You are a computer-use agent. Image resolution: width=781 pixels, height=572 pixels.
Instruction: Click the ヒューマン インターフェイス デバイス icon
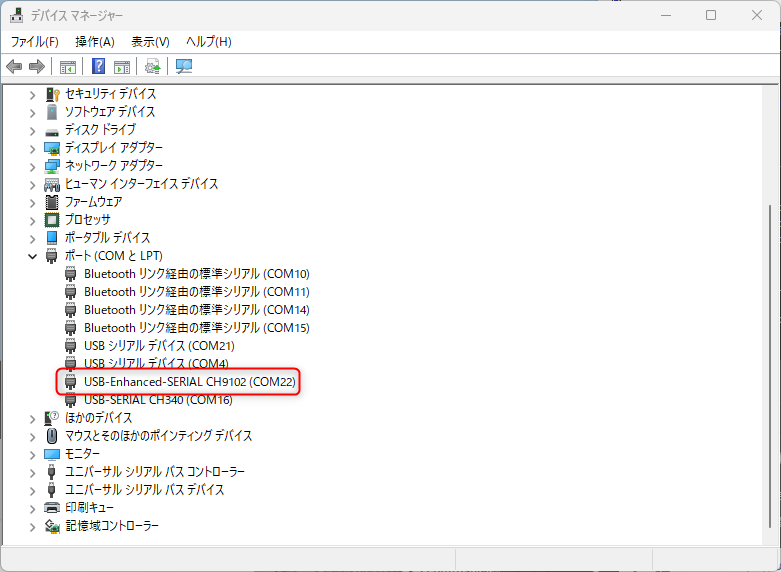[x=52, y=184]
